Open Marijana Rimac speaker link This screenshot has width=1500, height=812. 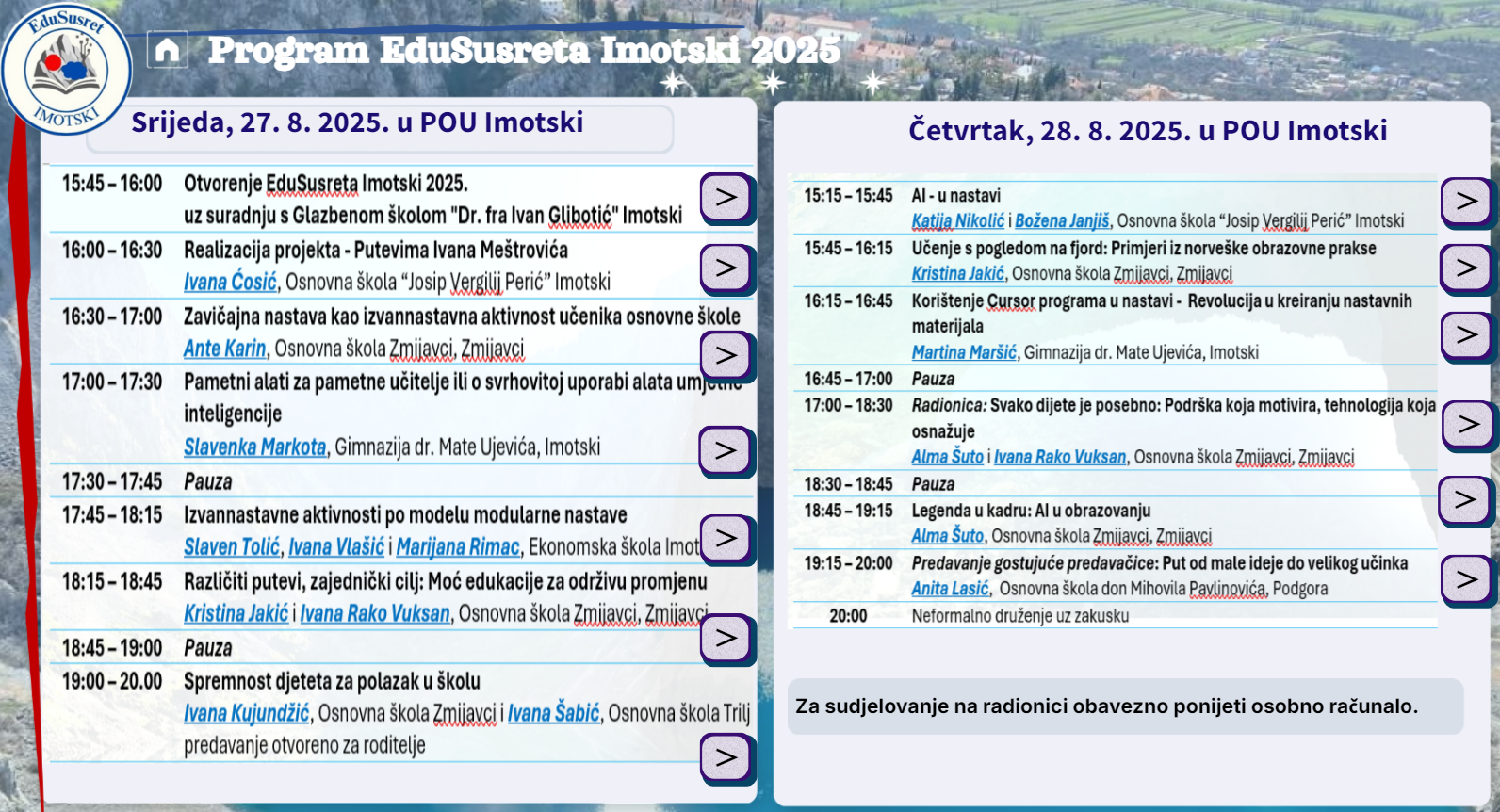pos(458,546)
